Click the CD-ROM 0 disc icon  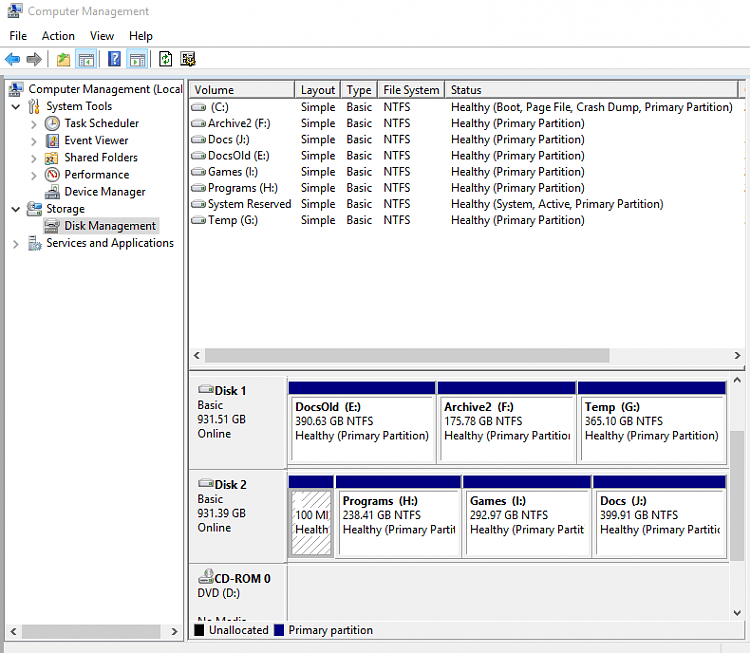pos(206,576)
